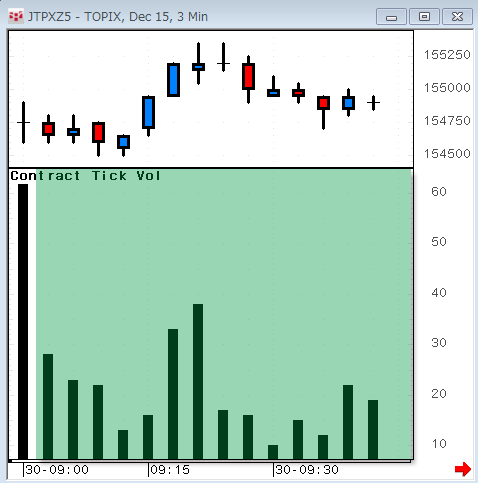Image resolution: width=478 pixels, height=483 pixels.
Task: Select the tallest black volume bar
Action: pyautogui.click(x=23, y=322)
